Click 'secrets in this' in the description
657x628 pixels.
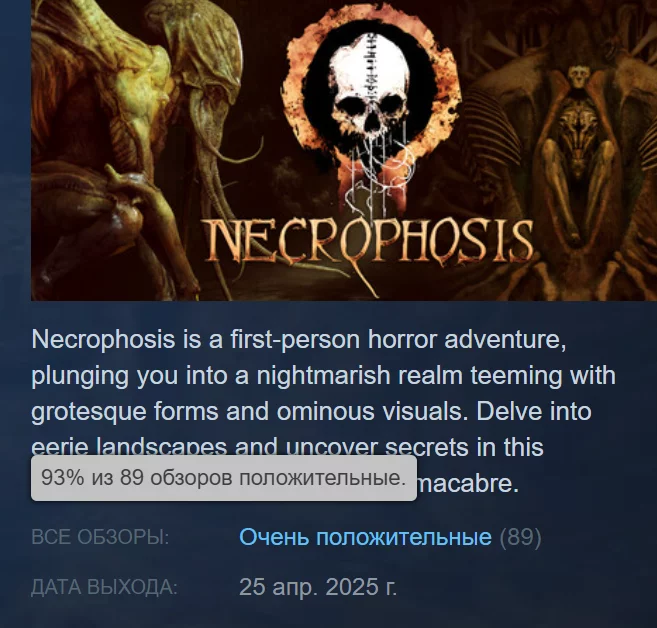click(464, 447)
